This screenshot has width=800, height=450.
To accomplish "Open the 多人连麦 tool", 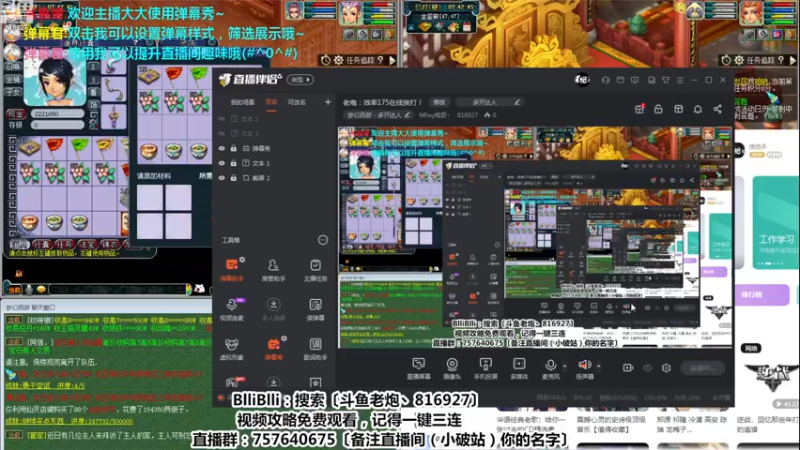I will (273, 309).
